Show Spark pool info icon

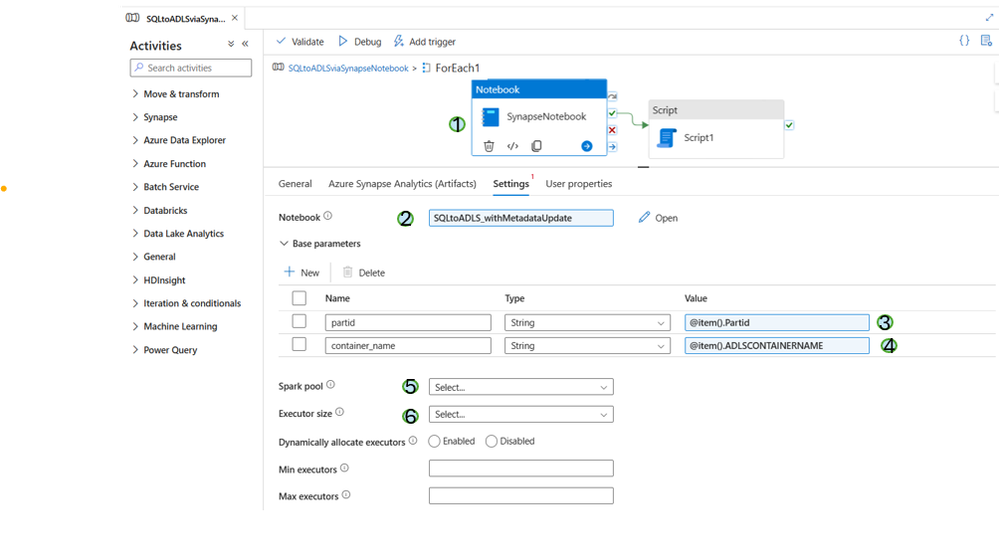(x=331, y=385)
